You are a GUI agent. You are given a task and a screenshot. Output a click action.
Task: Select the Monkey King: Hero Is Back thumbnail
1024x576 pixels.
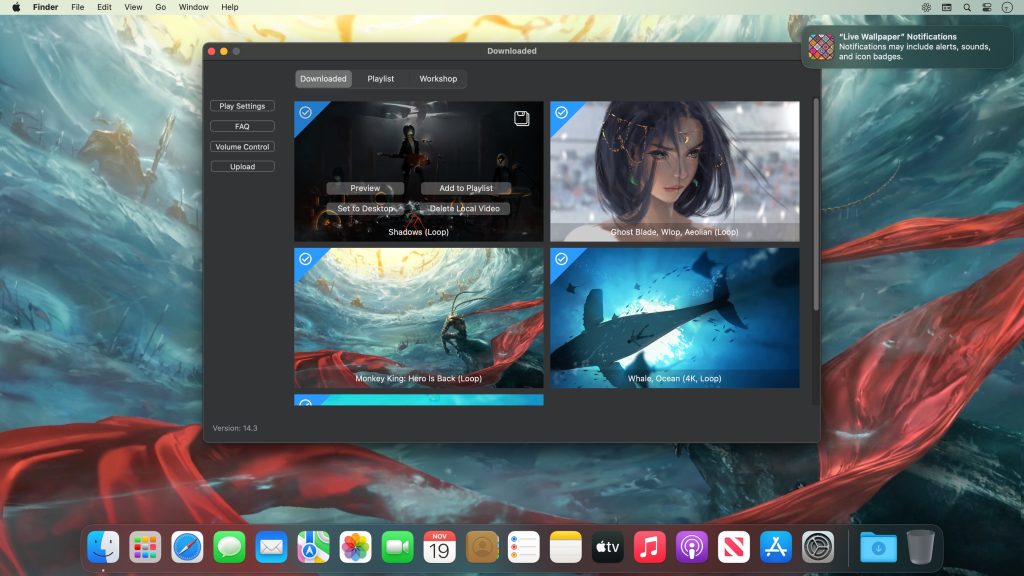(418, 318)
